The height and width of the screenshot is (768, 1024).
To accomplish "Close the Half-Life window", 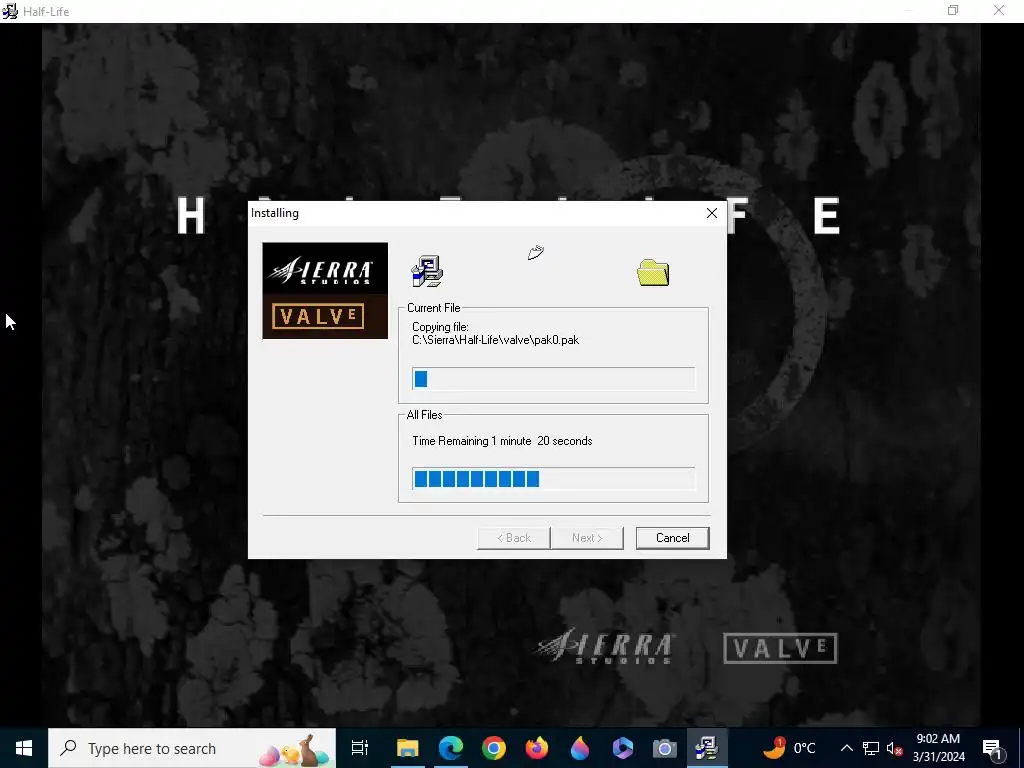I will point(999,10).
